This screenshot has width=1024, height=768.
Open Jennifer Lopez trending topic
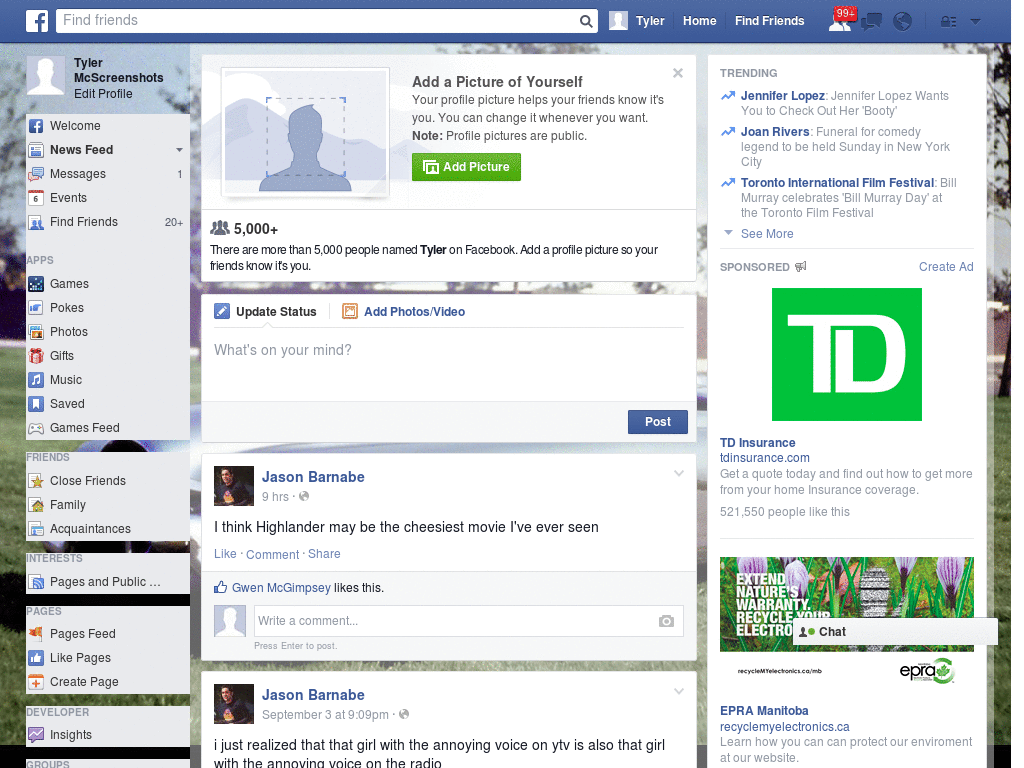(x=782, y=96)
